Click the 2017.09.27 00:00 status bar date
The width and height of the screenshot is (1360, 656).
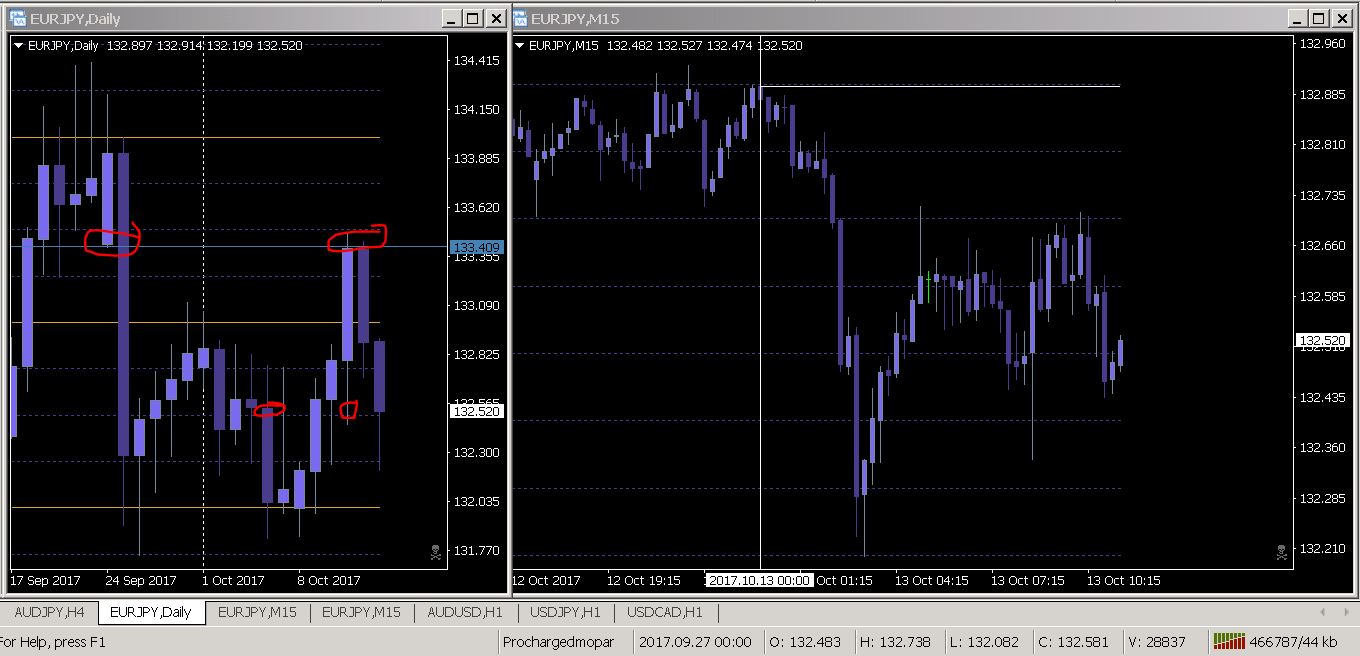pos(695,642)
